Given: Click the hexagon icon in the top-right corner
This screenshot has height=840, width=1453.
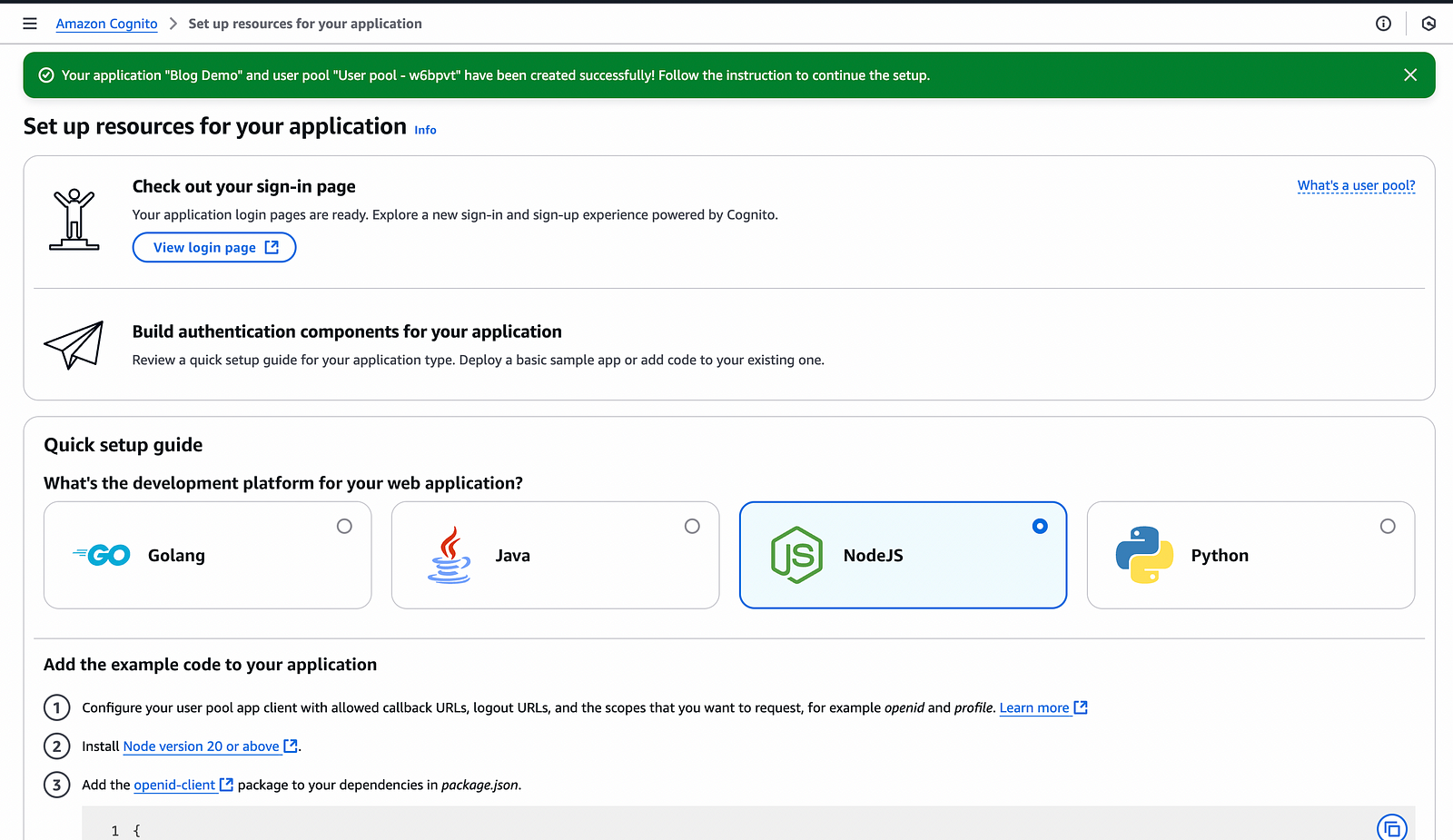Looking at the screenshot, I should pyautogui.click(x=1428, y=24).
